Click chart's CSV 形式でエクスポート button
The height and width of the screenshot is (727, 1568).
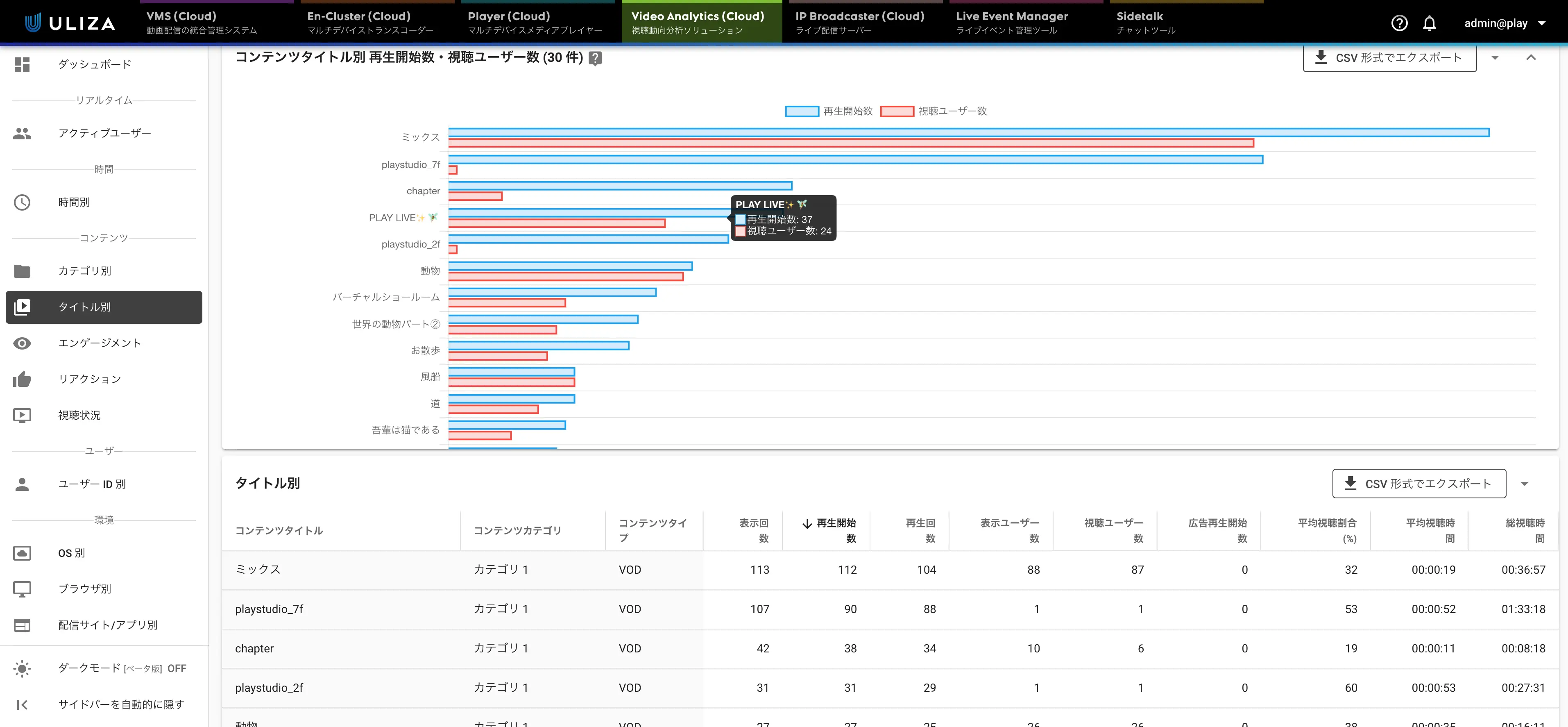pos(1390,57)
